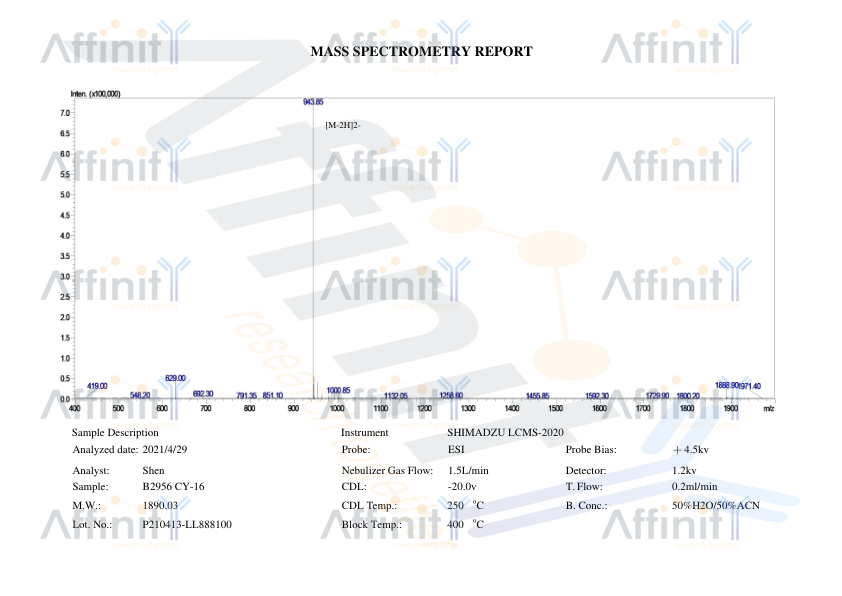The height and width of the screenshot is (596, 842).
Task: Click the 1000.85 peak label
Action: pos(338,390)
